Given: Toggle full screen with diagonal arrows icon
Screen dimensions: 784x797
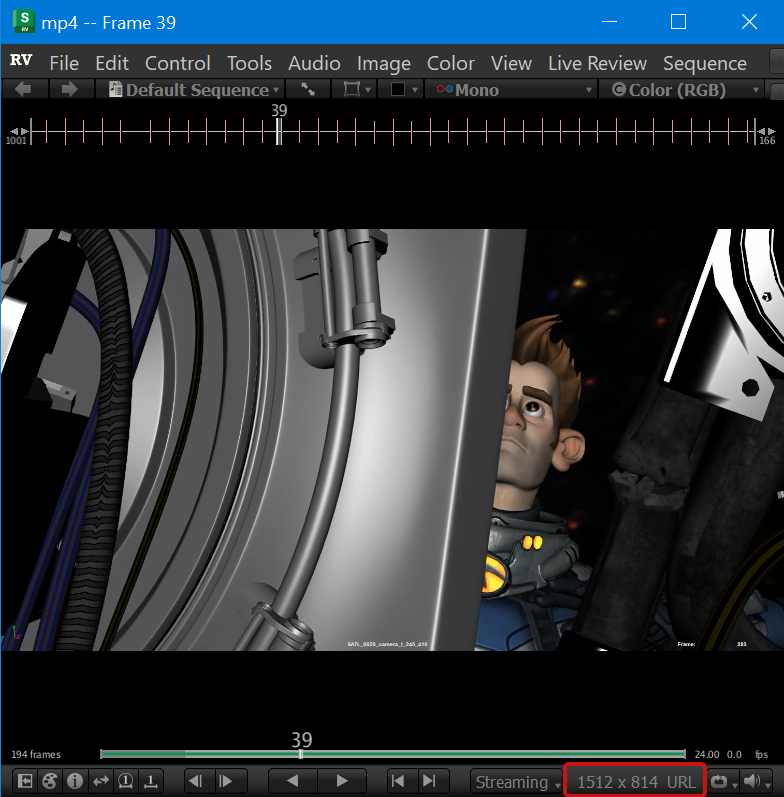Looking at the screenshot, I should click(x=308, y=89).
